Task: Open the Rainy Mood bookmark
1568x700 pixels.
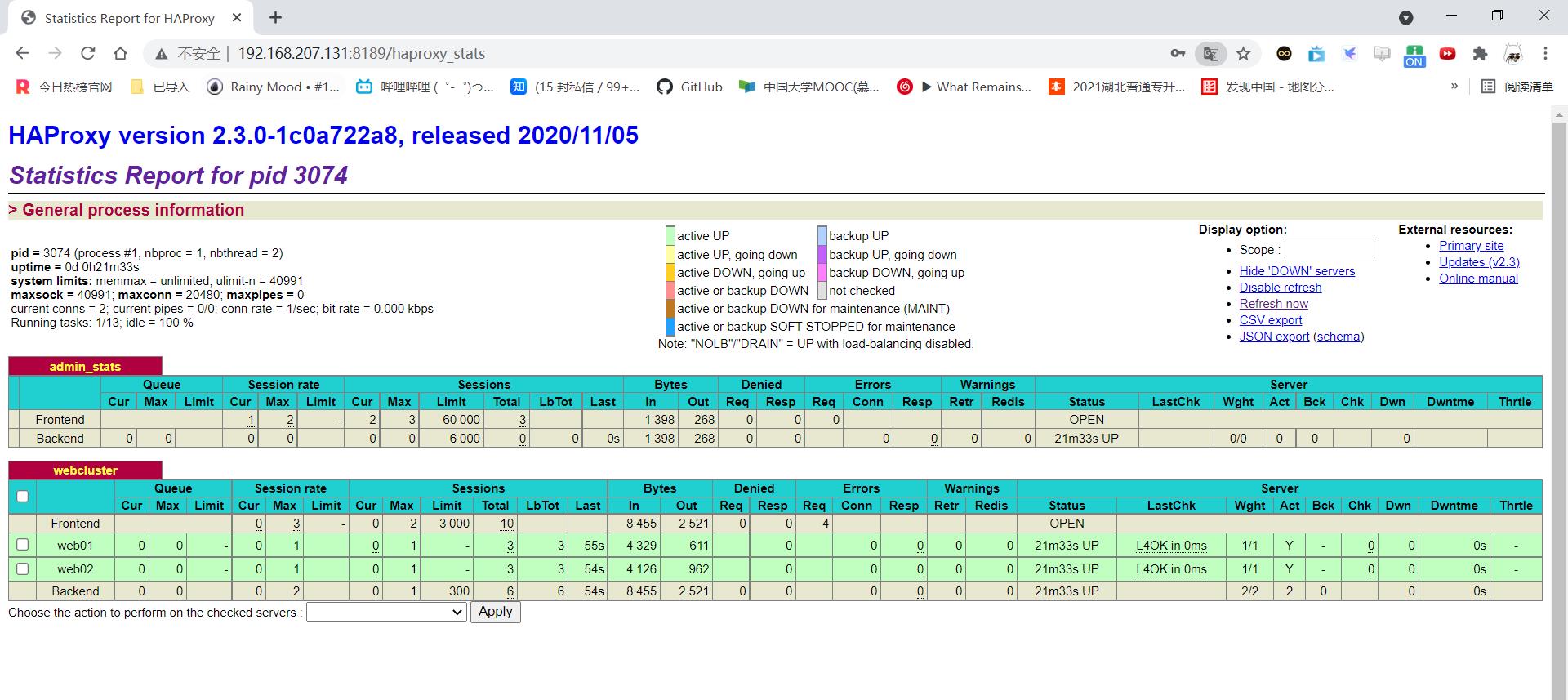Action: click(273, 87)
